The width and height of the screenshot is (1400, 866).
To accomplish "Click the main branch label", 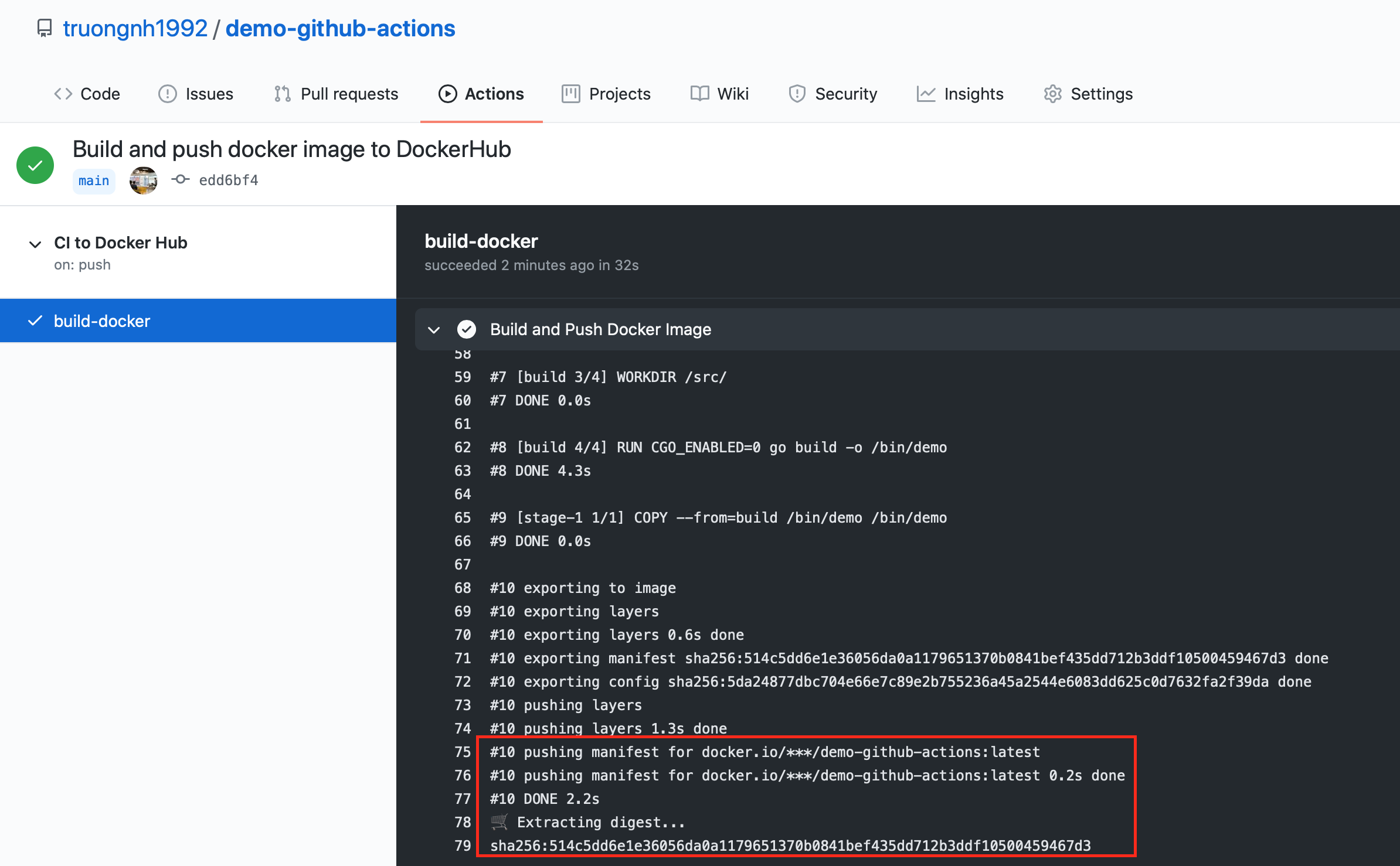I will pyautogui.click(x=94, y=180).
